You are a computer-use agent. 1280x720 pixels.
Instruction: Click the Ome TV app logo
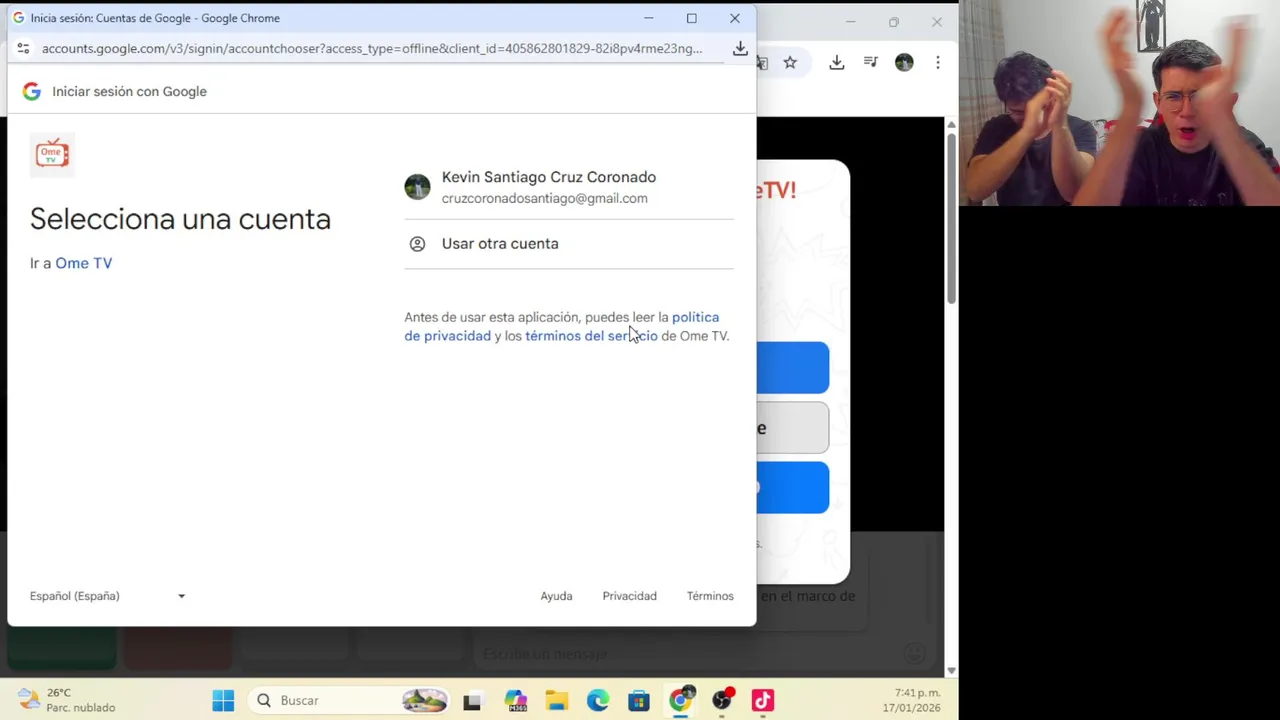click(x=52, y=154)
